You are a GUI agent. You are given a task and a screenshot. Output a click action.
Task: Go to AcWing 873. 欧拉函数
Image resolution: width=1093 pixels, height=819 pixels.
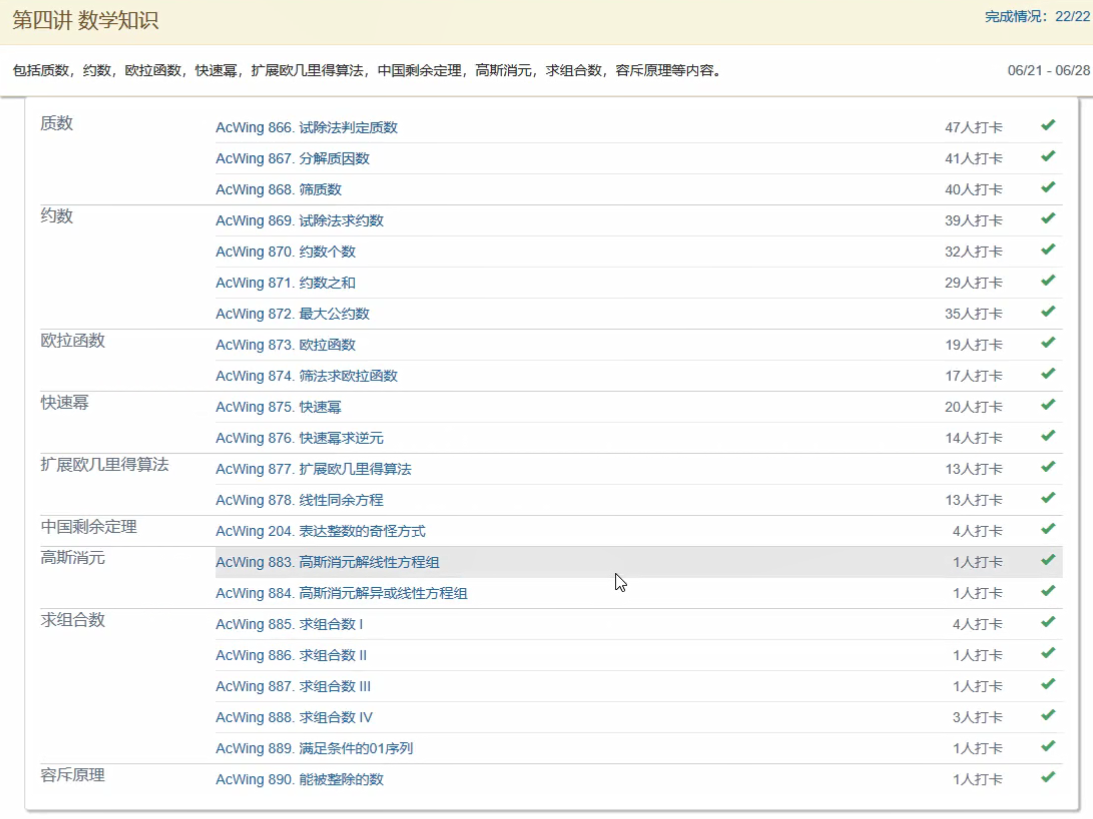[x=285, y=345]
